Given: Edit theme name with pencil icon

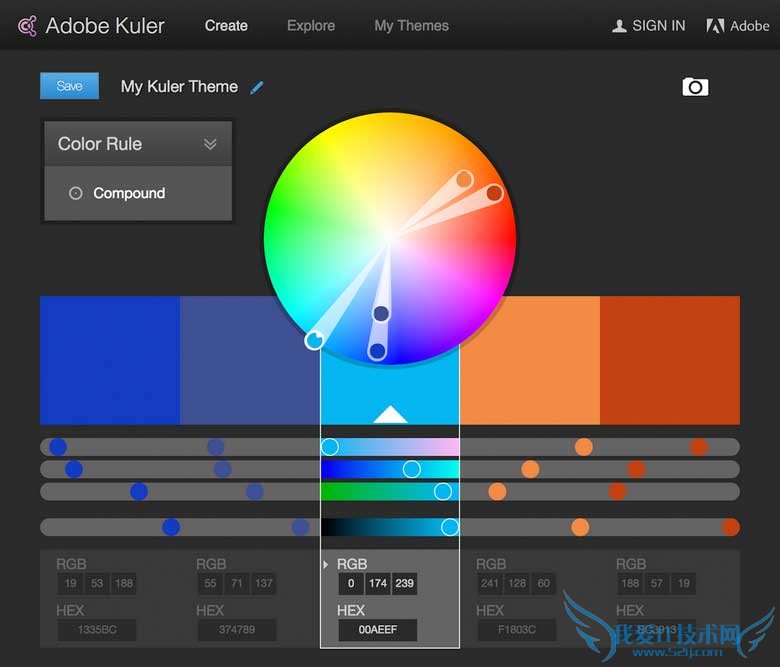Looking at the screenshot, I should point(257,88).
